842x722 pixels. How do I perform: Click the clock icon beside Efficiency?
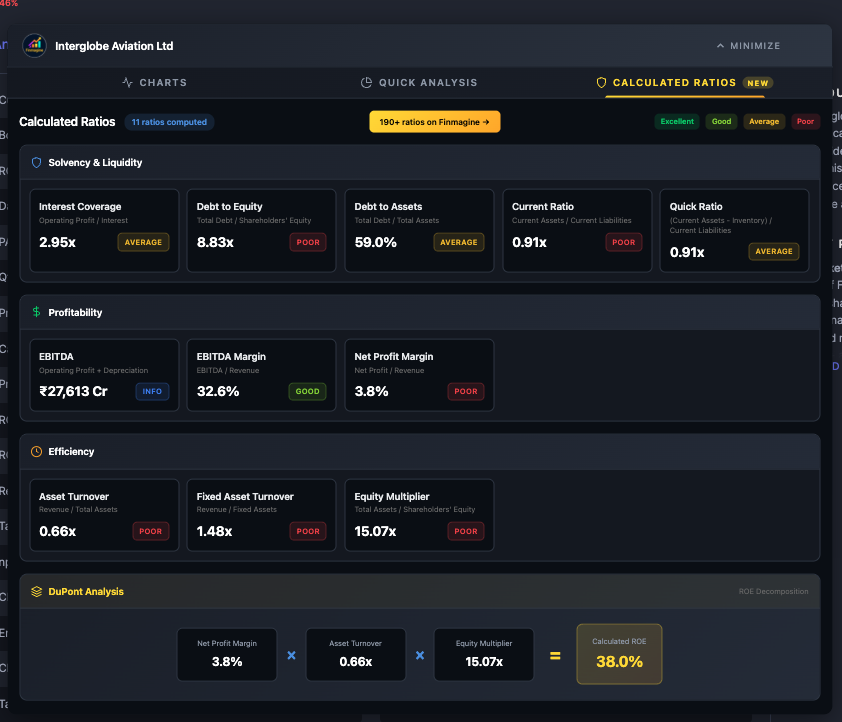pos(35,451)
